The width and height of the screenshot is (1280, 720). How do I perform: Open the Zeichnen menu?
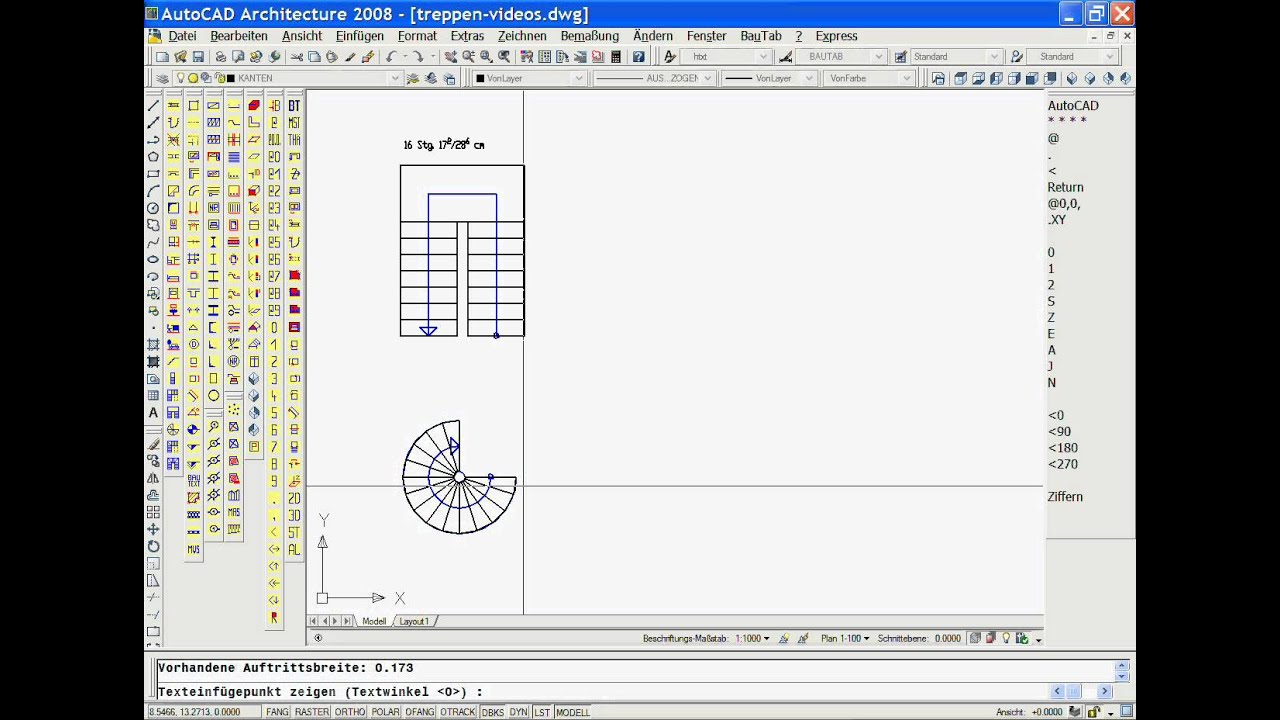[x=522, y=36]
